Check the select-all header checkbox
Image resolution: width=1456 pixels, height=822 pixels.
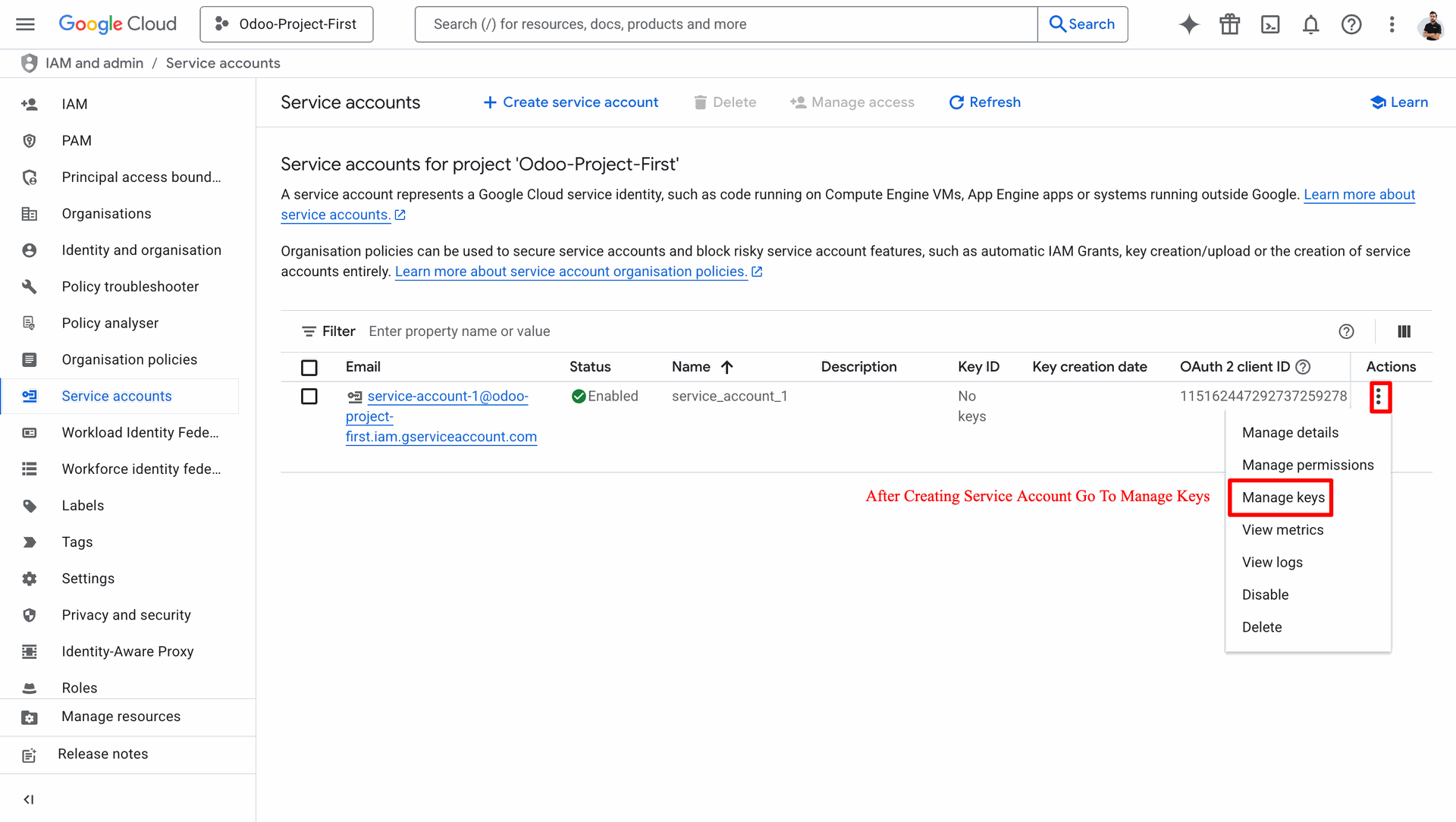coord(309,368)
